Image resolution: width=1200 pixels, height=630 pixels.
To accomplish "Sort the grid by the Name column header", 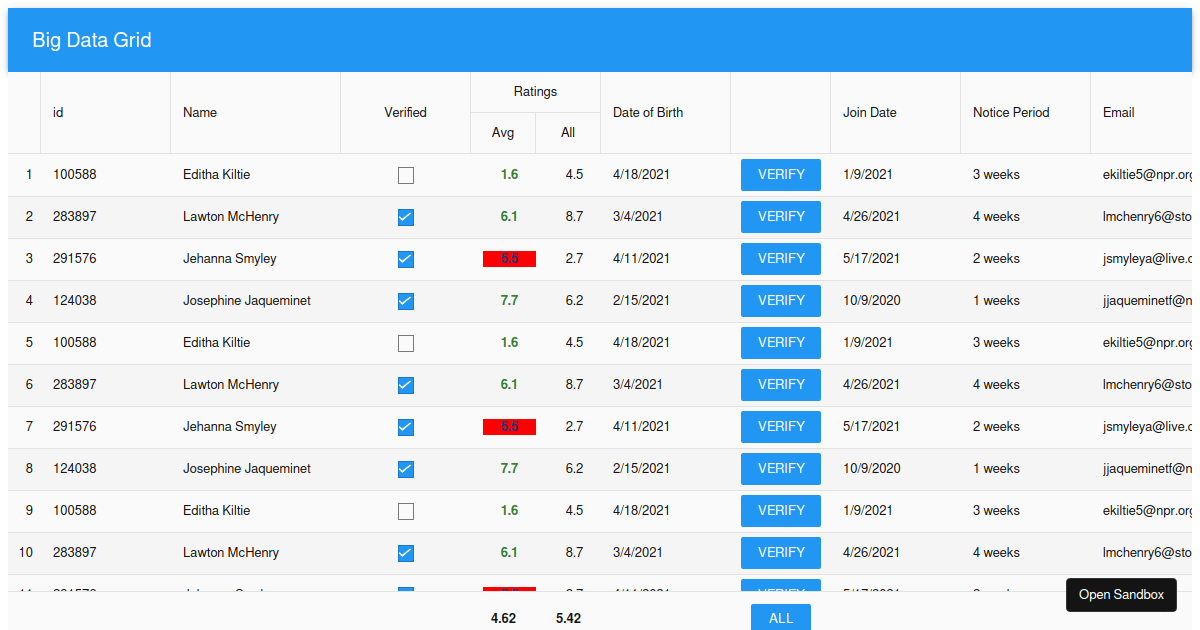I will tap(200, 112).
